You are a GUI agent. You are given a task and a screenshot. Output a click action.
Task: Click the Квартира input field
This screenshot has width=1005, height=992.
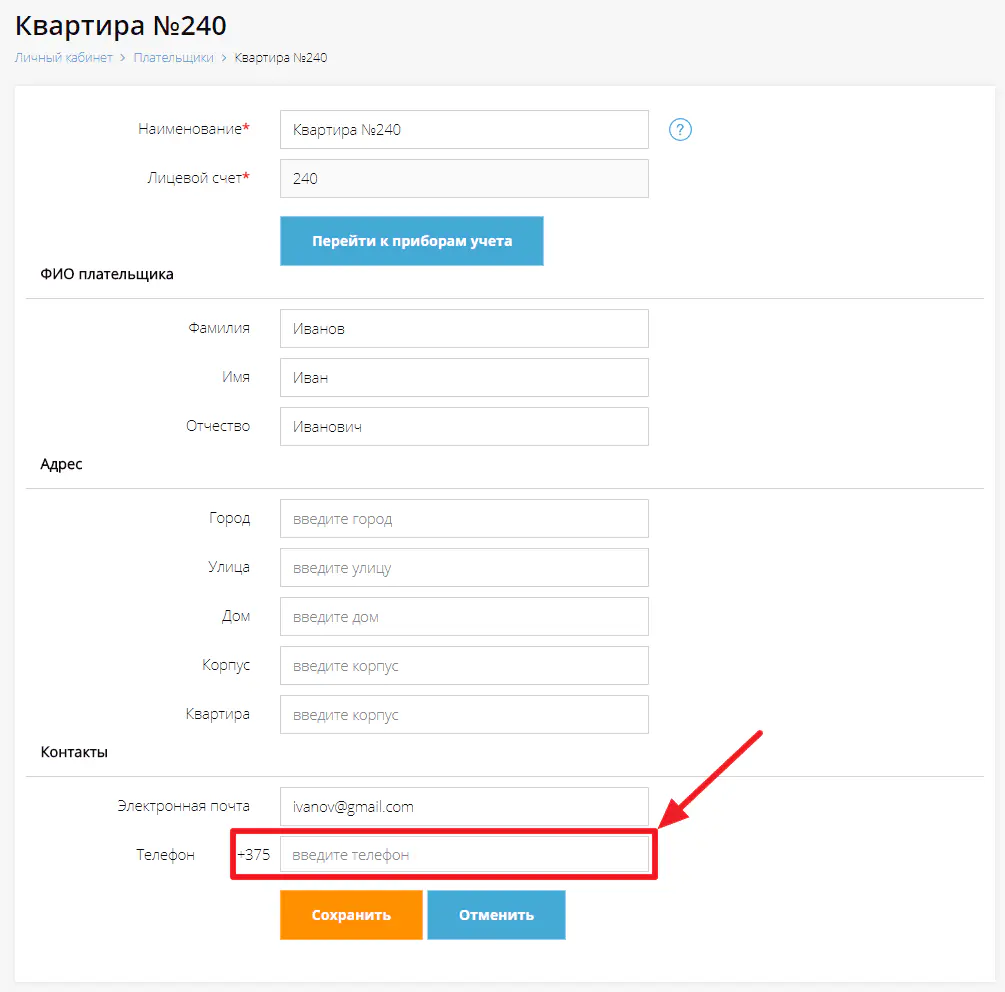pos(464,714)
